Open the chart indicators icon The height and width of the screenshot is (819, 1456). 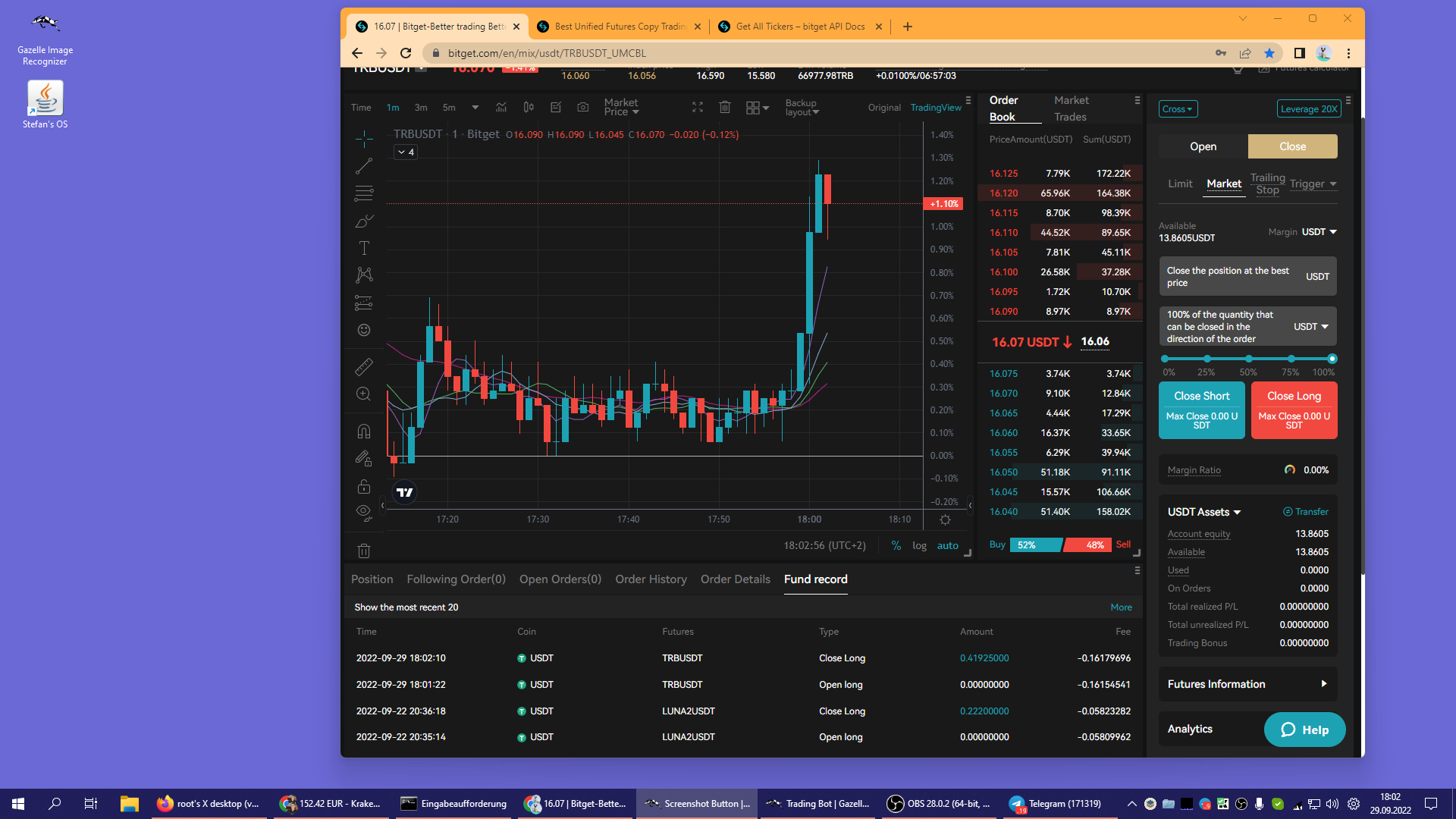pos(501,108)
